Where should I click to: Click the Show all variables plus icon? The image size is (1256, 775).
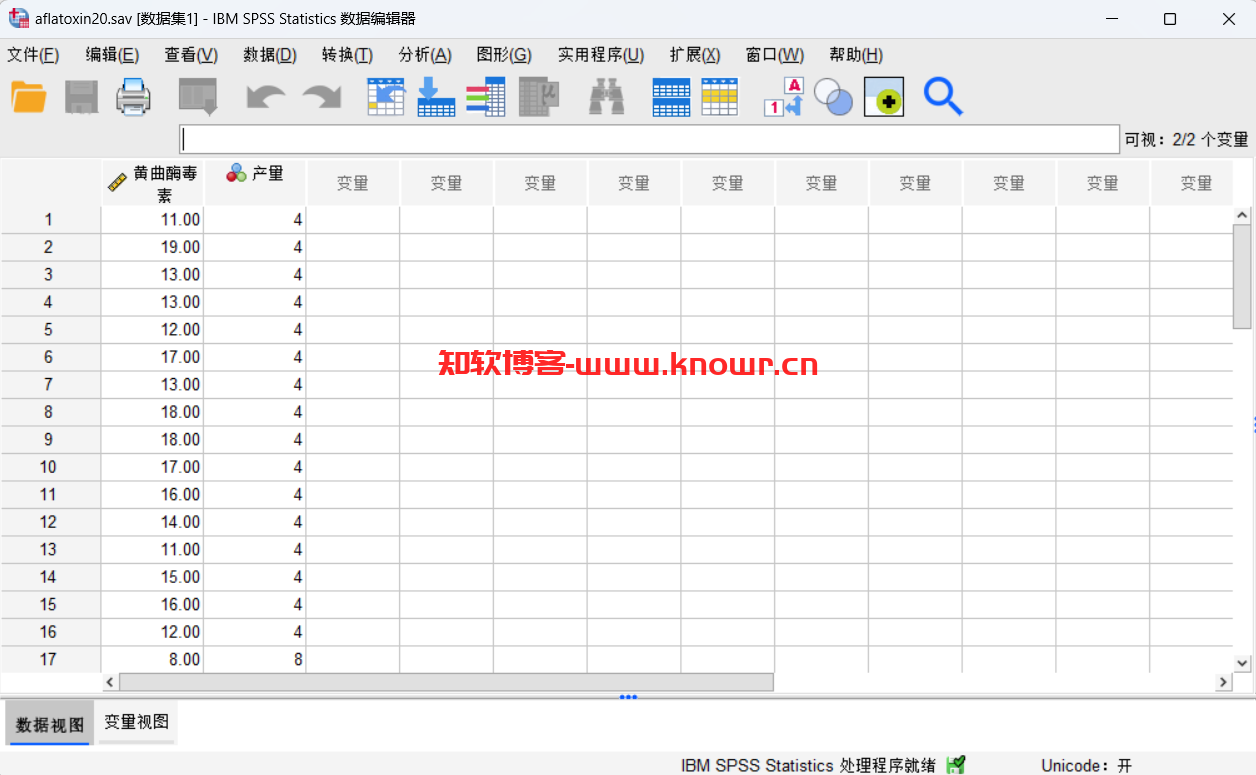[884, 97]
